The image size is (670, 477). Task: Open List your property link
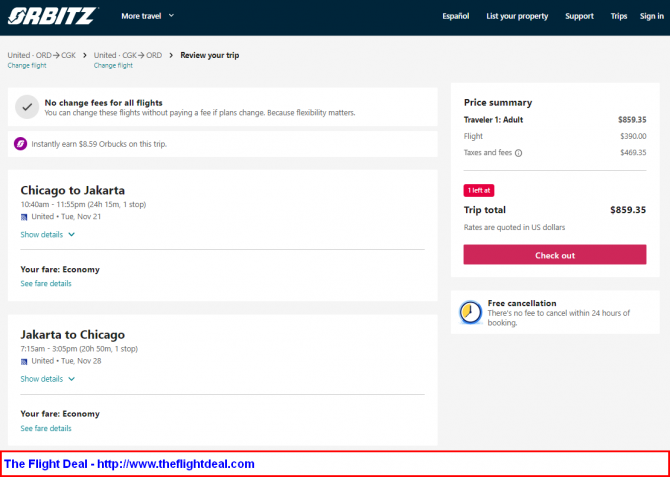(517, 16)
